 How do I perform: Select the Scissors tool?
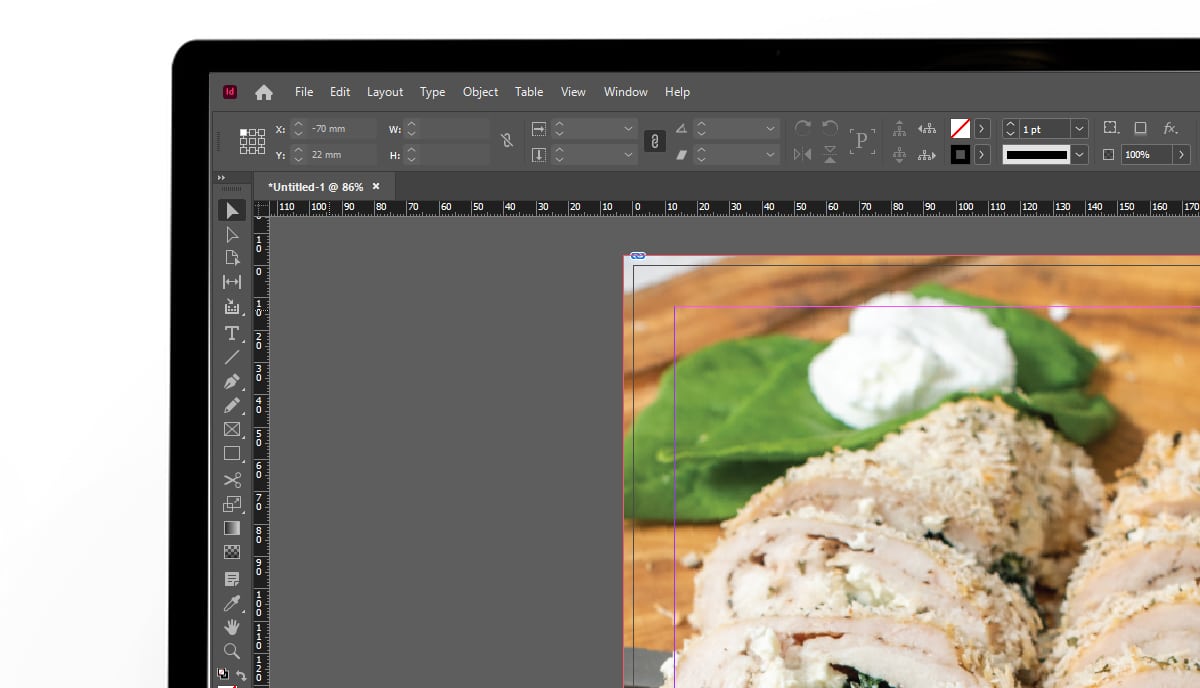coord(232,480)
